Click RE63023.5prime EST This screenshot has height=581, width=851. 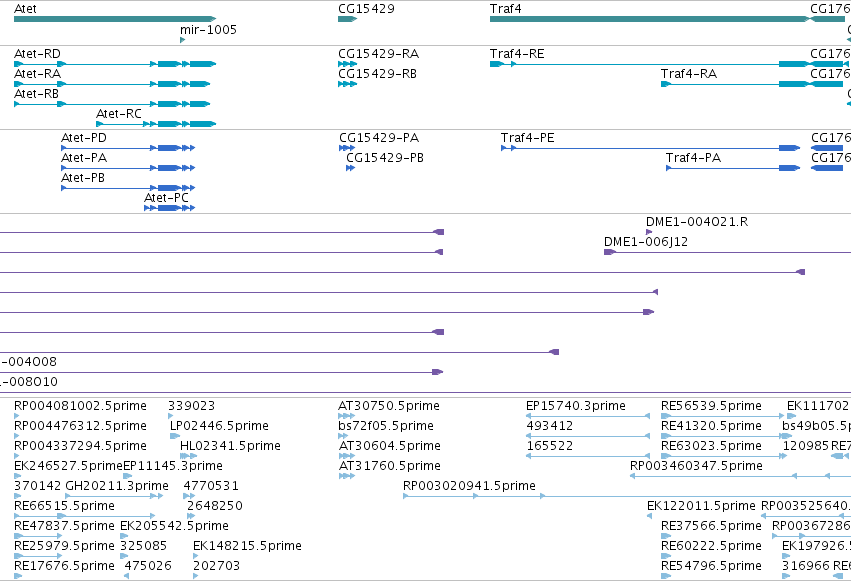tap(724, 456)
